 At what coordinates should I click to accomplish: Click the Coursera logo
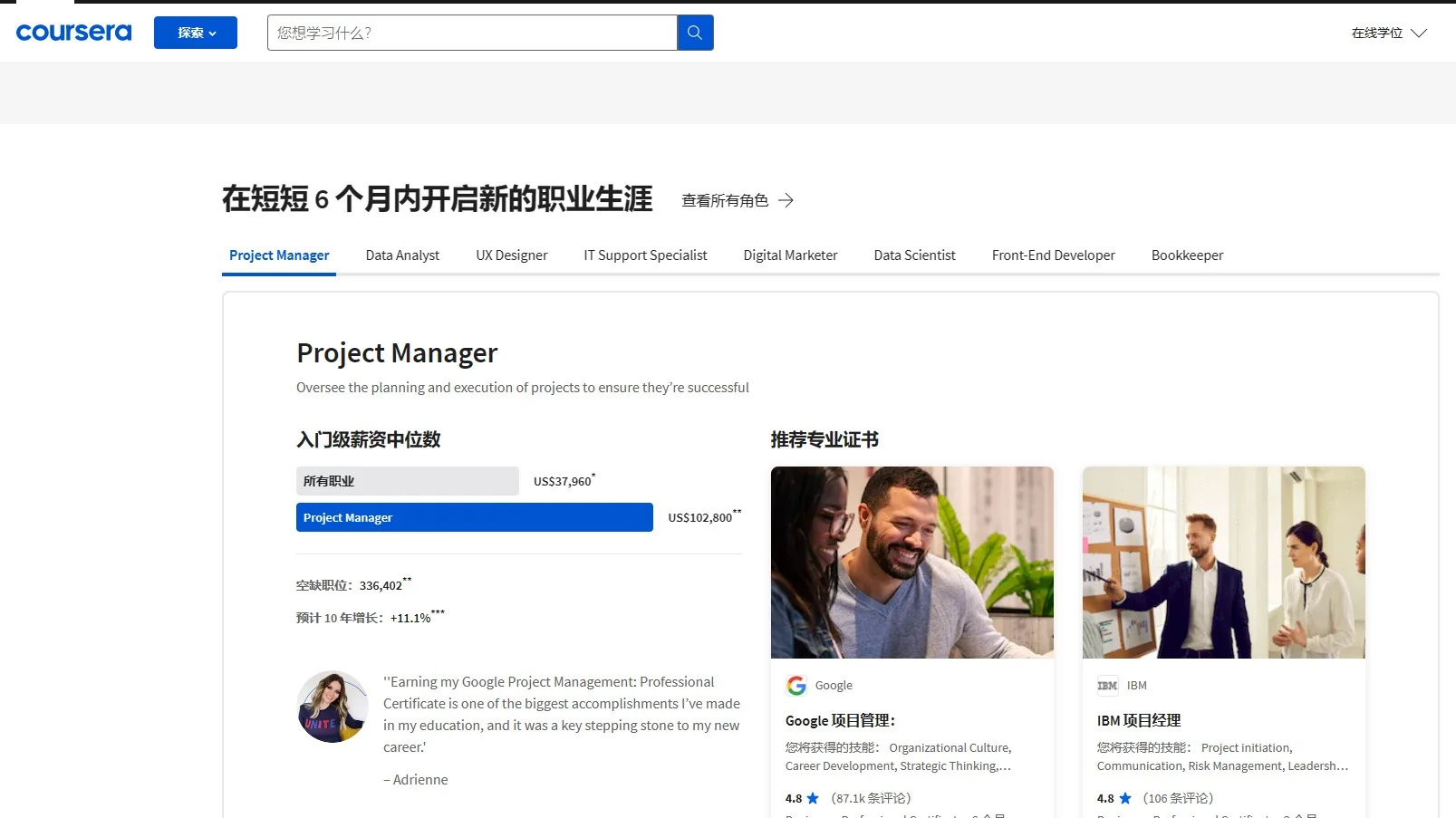[73, 33]
